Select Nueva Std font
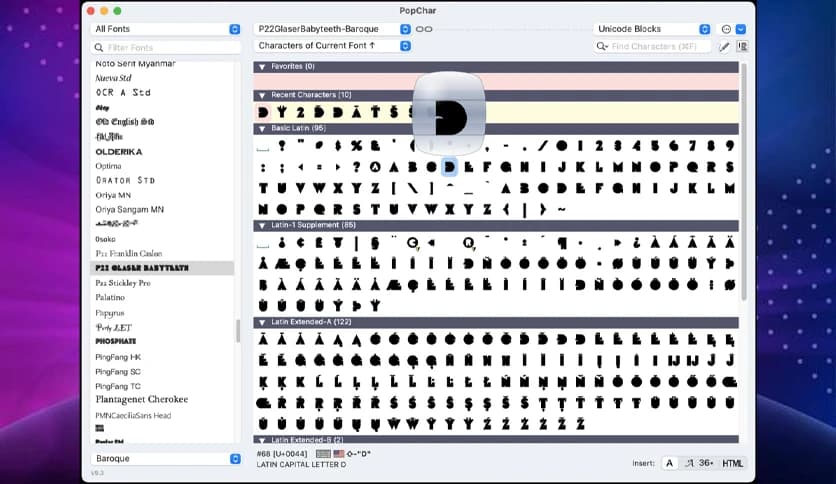Image resolution: width=836 pixels, height=484 pixels. pos(114,78)
